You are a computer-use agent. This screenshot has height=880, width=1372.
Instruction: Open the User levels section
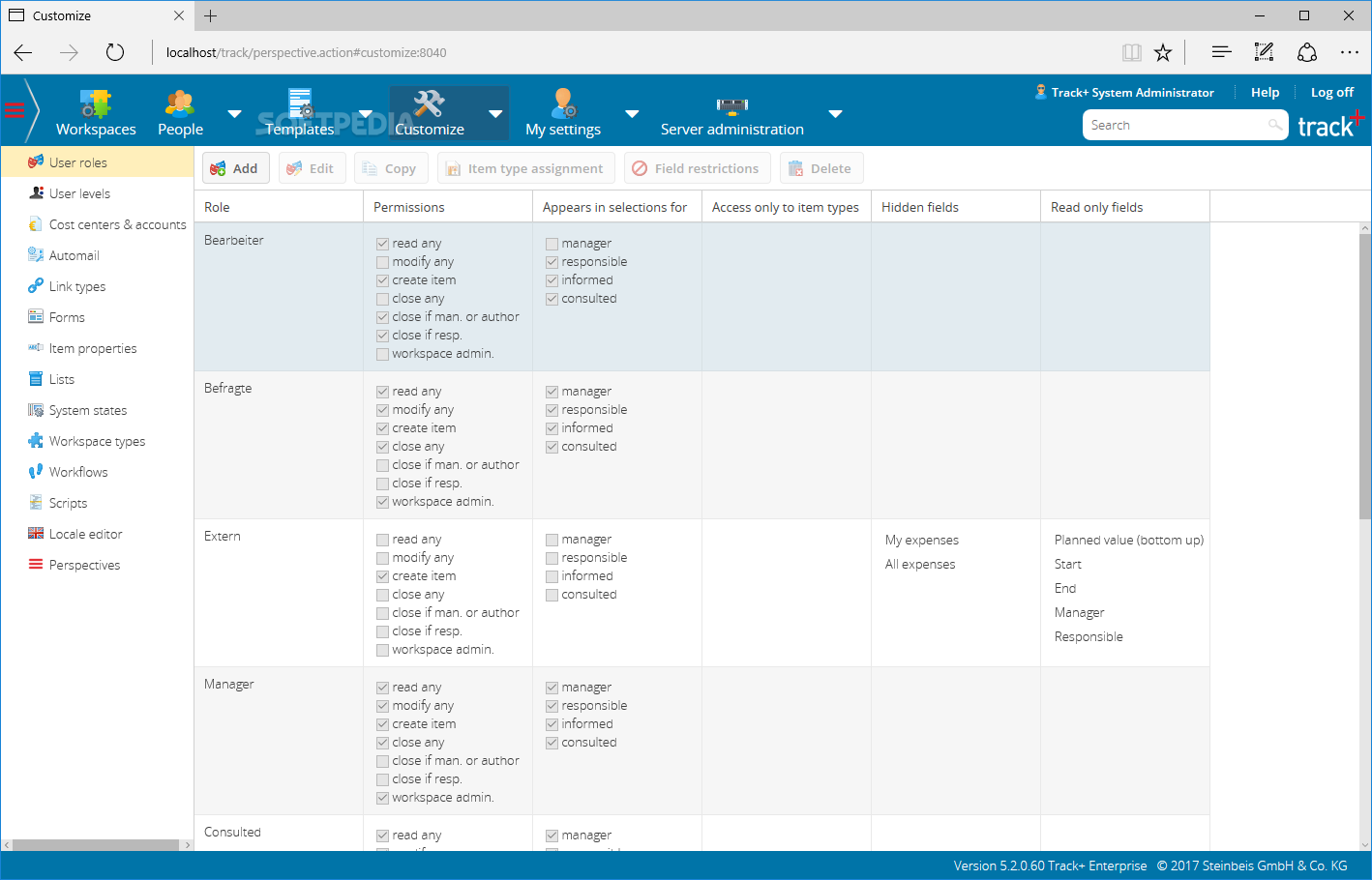[x=97, y=193]
